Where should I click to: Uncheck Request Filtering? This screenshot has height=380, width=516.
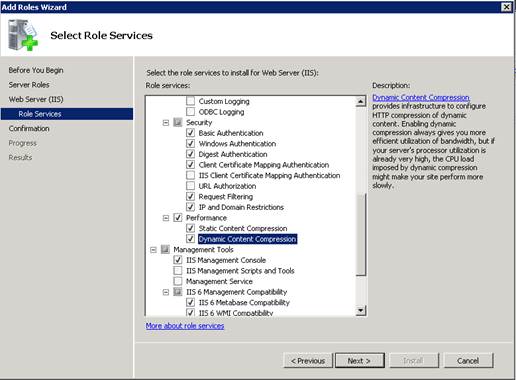pos(190,196)
